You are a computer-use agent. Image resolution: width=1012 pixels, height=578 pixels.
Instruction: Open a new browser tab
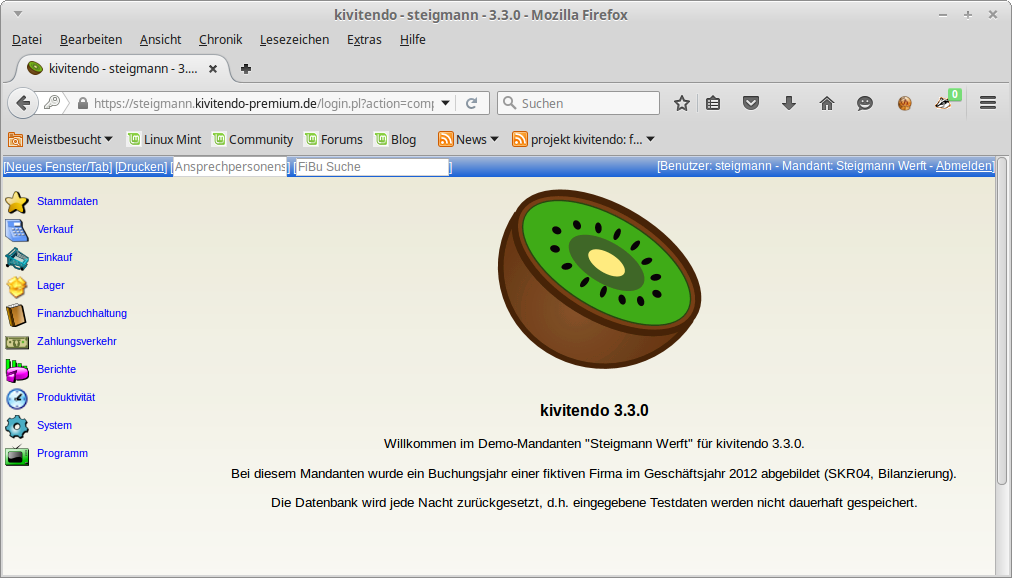pos(246,70)
